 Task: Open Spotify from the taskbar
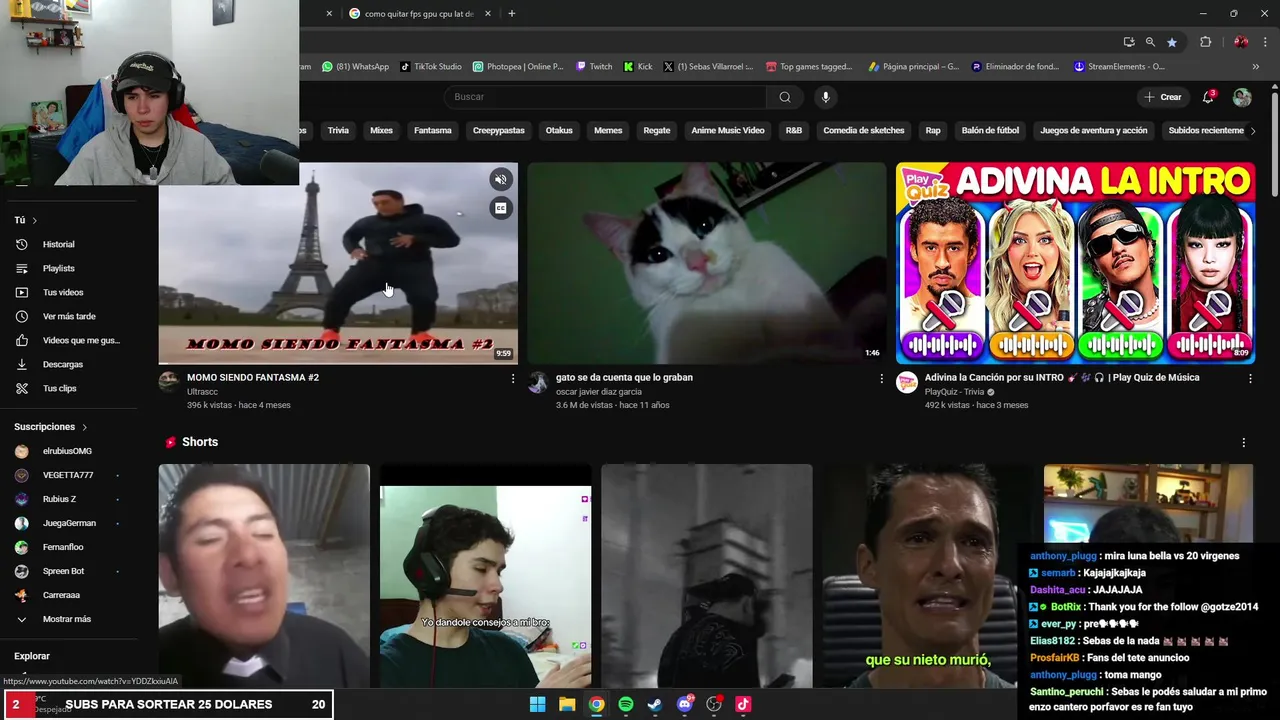pyautogui.click(x=625, y=704)
